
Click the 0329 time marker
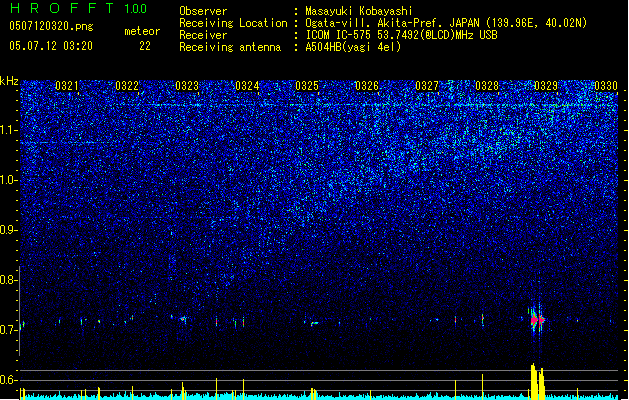546,86
